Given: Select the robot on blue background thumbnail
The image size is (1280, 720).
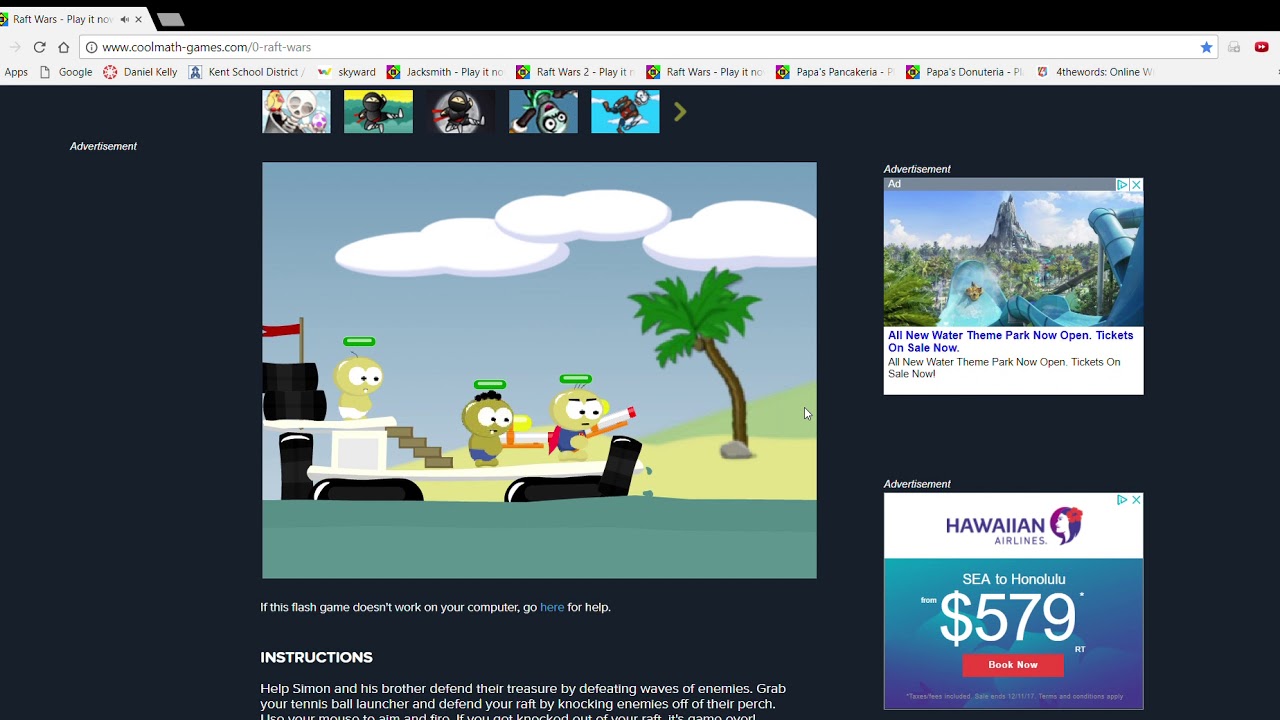Looking at the screenshot, I should point(625,111).
